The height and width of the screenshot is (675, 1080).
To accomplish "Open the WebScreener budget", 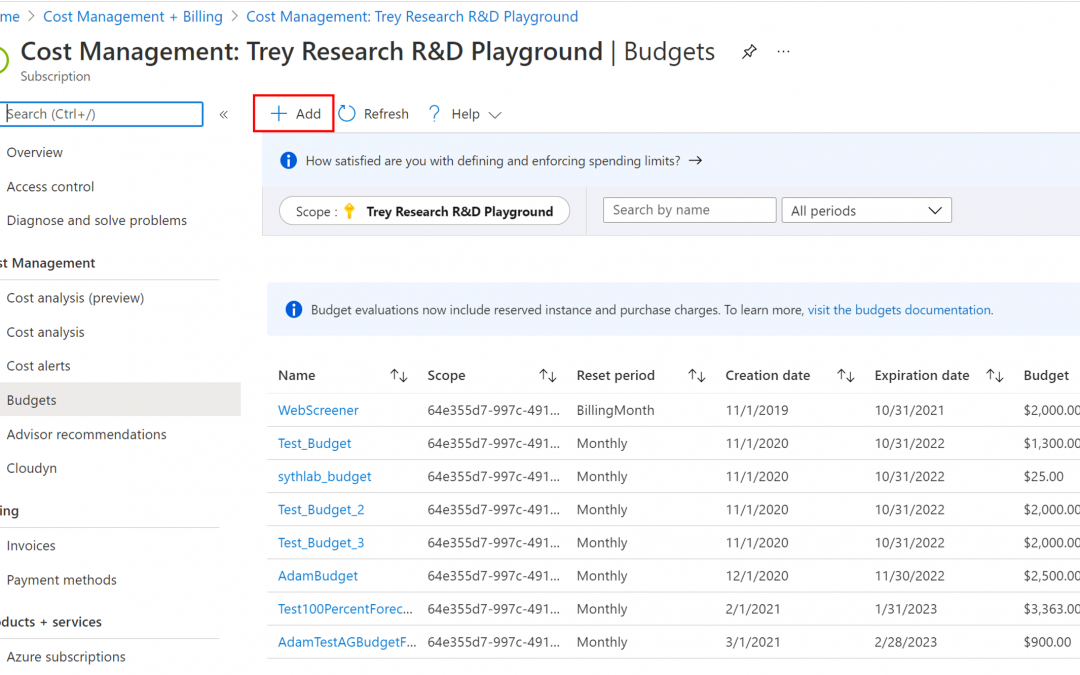I will pyautogui.click(x=318, y=411).
